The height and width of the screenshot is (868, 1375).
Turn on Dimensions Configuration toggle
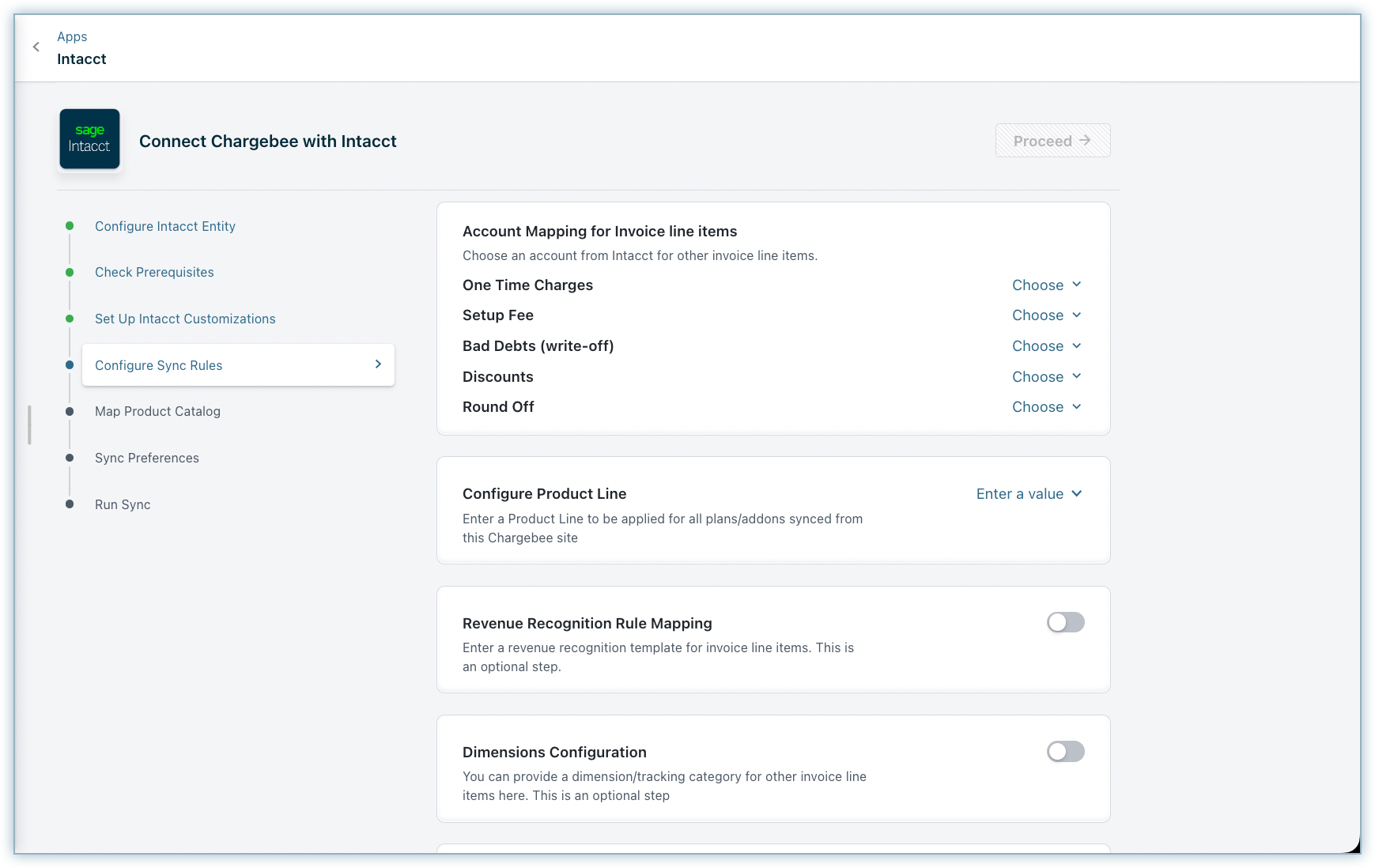[x=1065, y=752]
